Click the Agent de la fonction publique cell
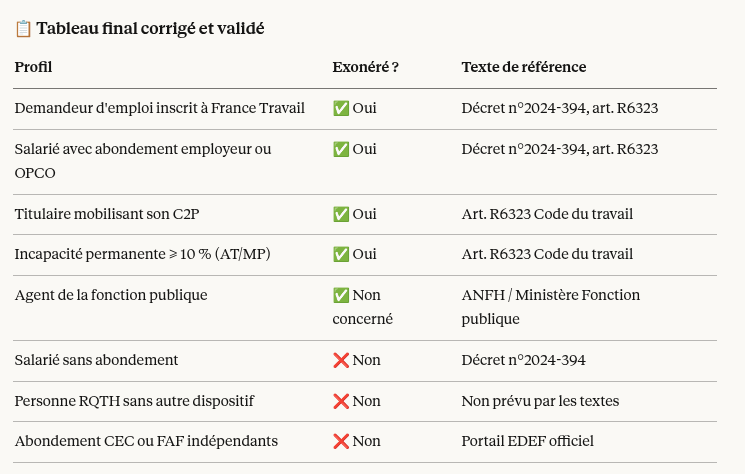Viewport: 745px width, 474px height. 111,295
